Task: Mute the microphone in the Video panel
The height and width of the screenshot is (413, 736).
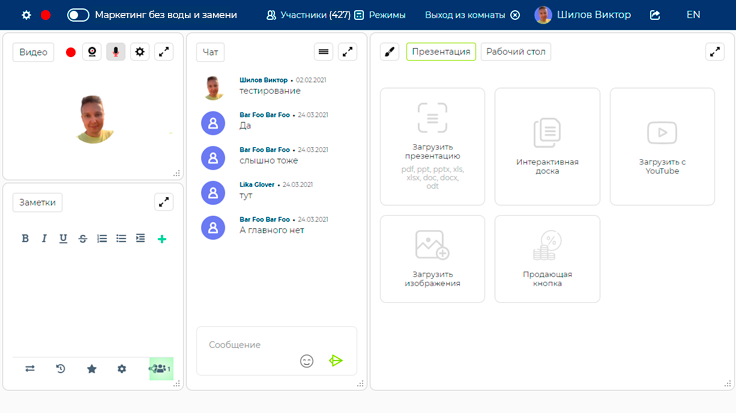Action: tap(116, 52)
